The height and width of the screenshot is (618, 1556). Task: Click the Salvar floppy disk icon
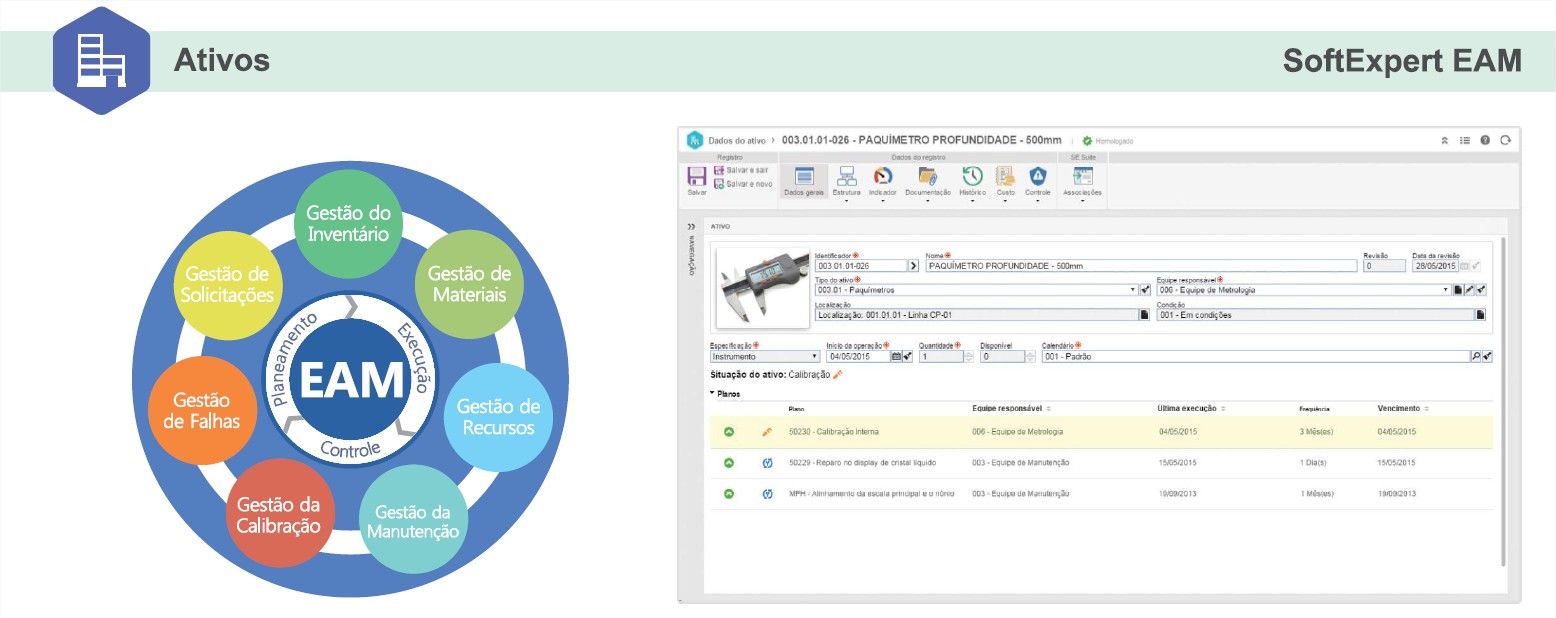(697, 177)
